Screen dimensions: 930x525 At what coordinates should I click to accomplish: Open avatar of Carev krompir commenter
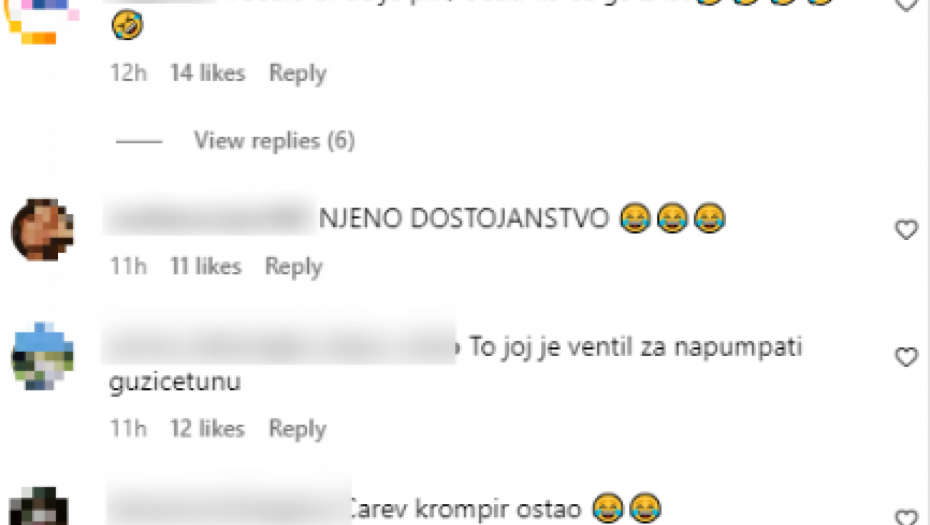click(39, 506)
